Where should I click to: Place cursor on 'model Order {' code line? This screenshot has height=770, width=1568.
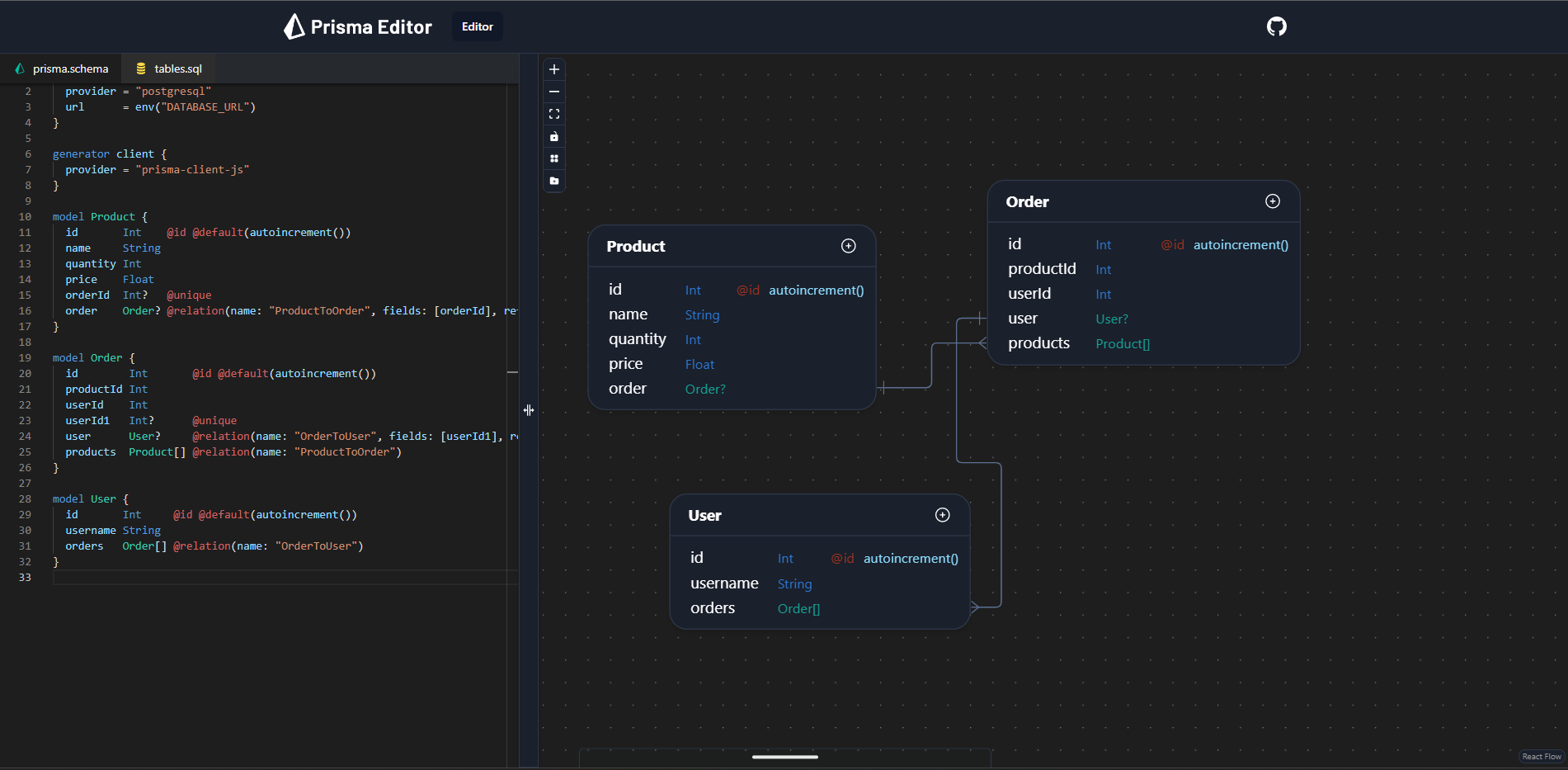[93, 358]
